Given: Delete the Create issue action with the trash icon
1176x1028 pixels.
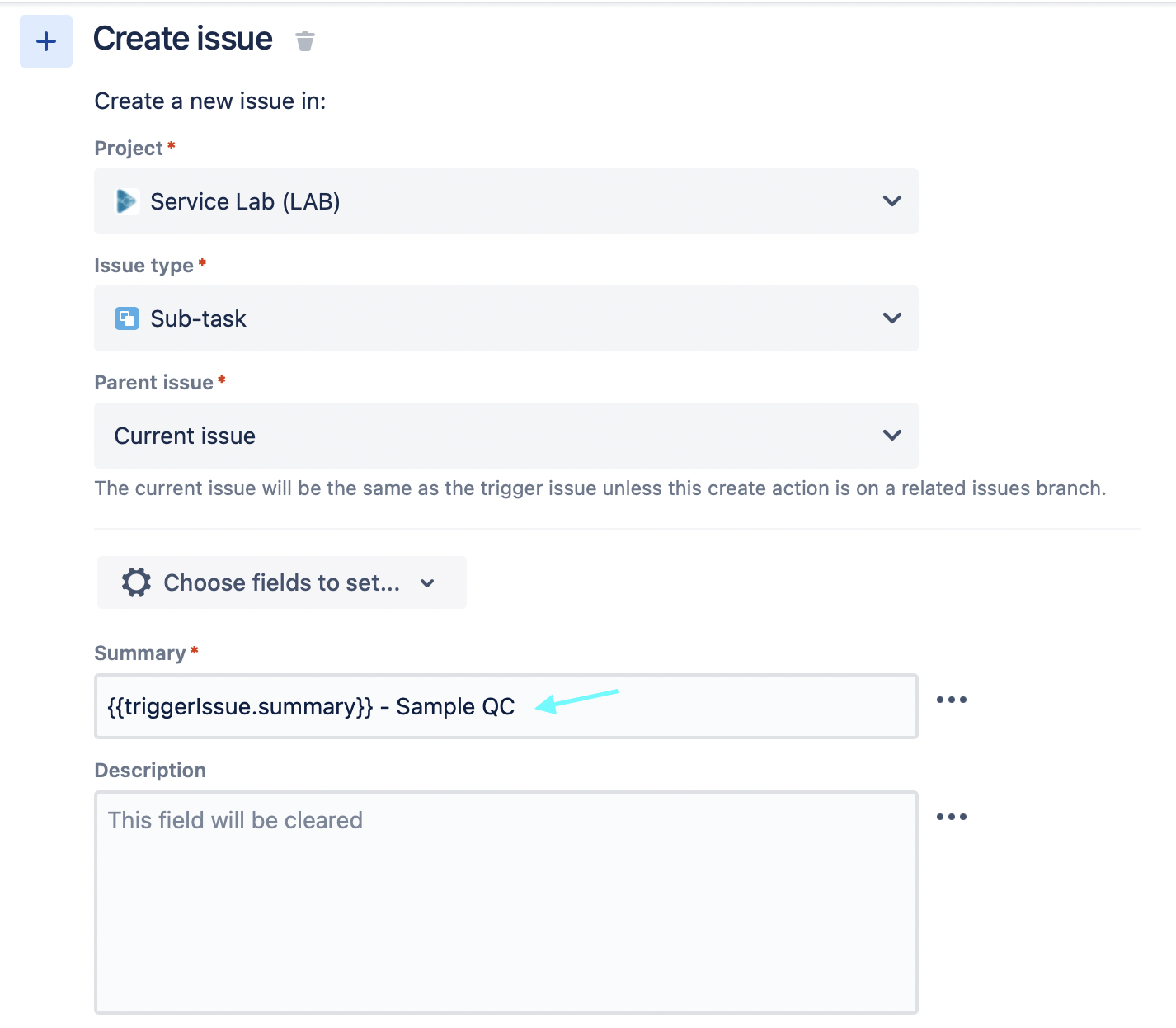Looking at the screenshot, I should point(305,41).
